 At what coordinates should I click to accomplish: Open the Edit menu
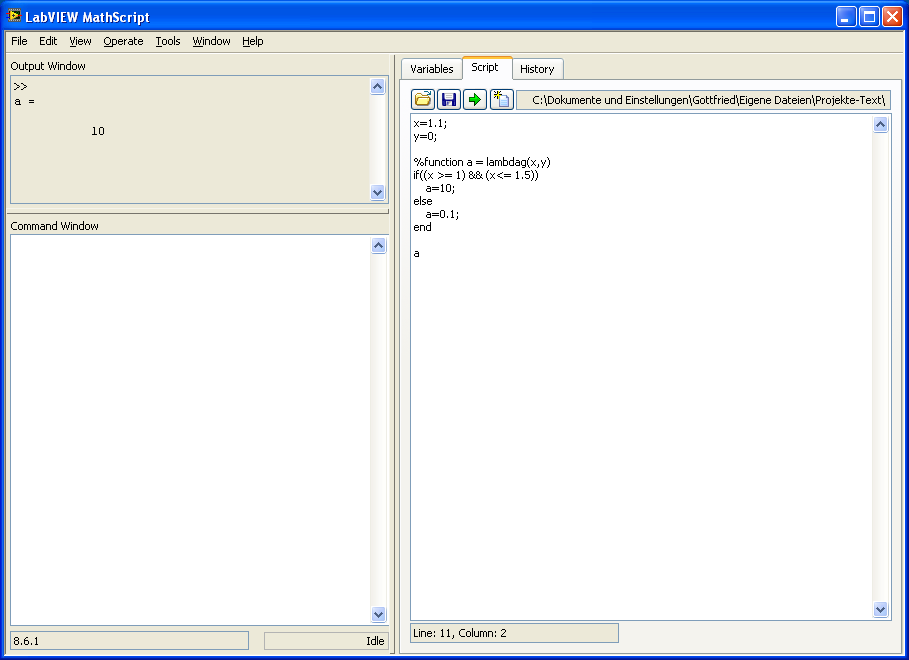click(x=48, y=41)
